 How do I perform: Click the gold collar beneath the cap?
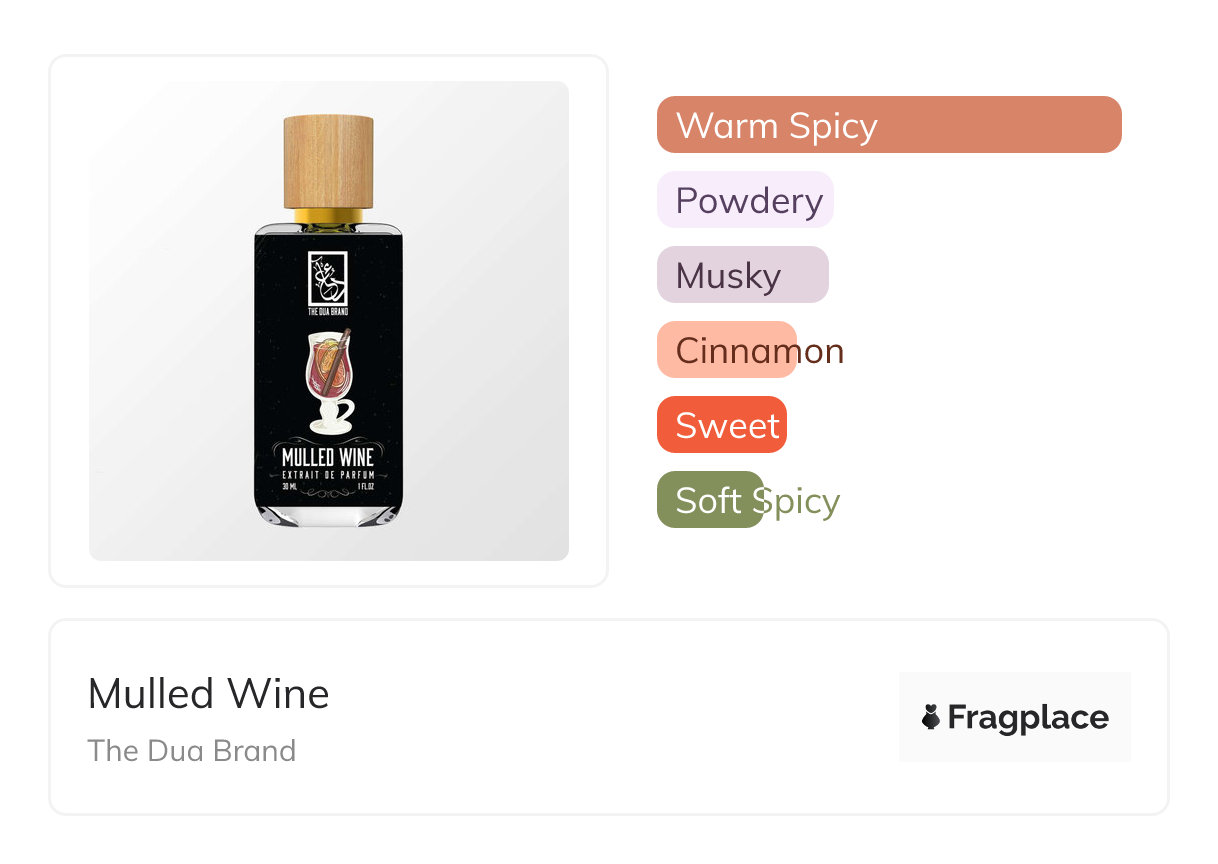point(328,216)
